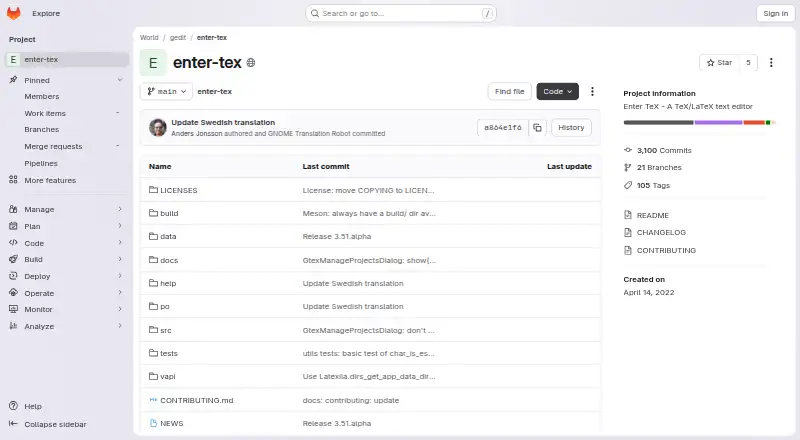The height and width of the screenshot is (440, 800).
Task: Click the Sign in button
Action: (x=776, y=13)
